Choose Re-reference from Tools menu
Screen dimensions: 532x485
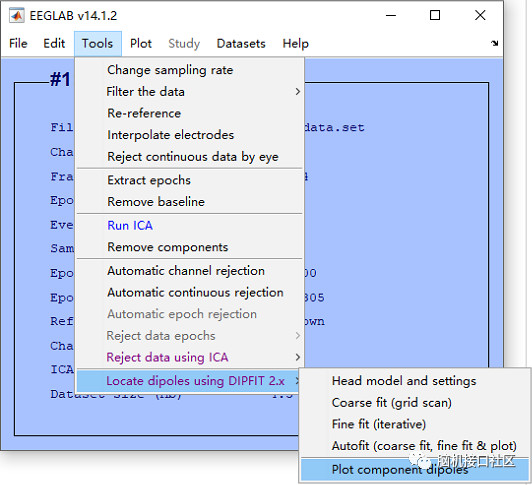click(x=190, y=113)
